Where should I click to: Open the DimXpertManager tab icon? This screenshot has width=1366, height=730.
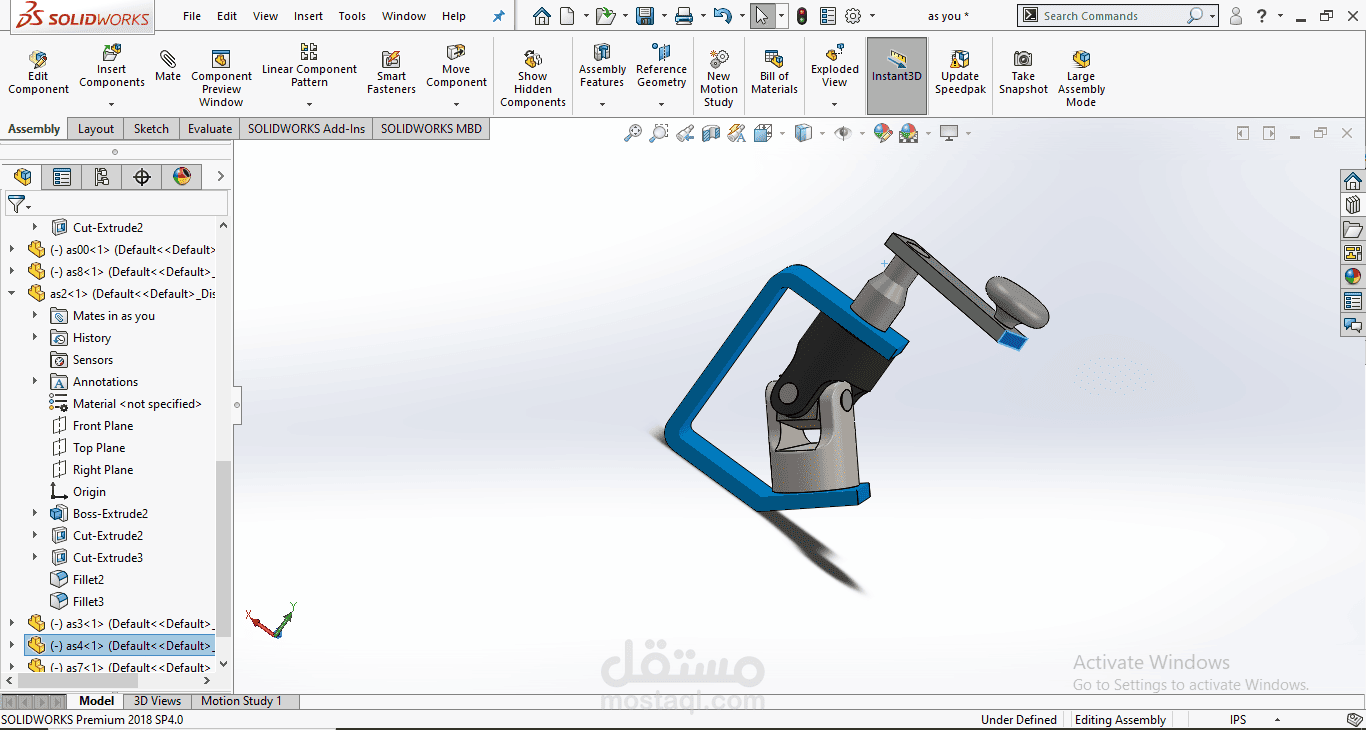(x=142, y=177)
